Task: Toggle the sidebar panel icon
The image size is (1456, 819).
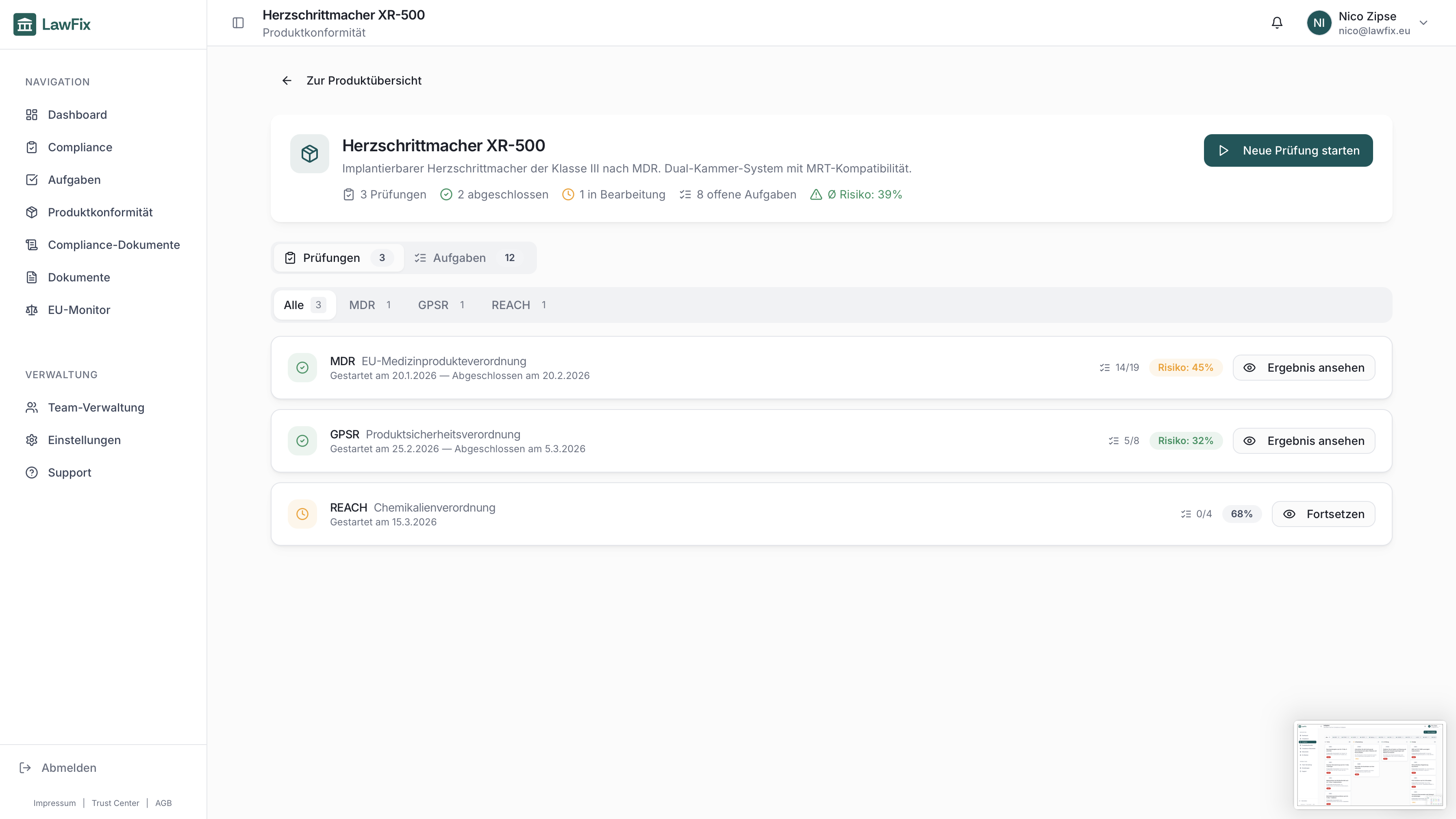Action: (x=238, y=23)
